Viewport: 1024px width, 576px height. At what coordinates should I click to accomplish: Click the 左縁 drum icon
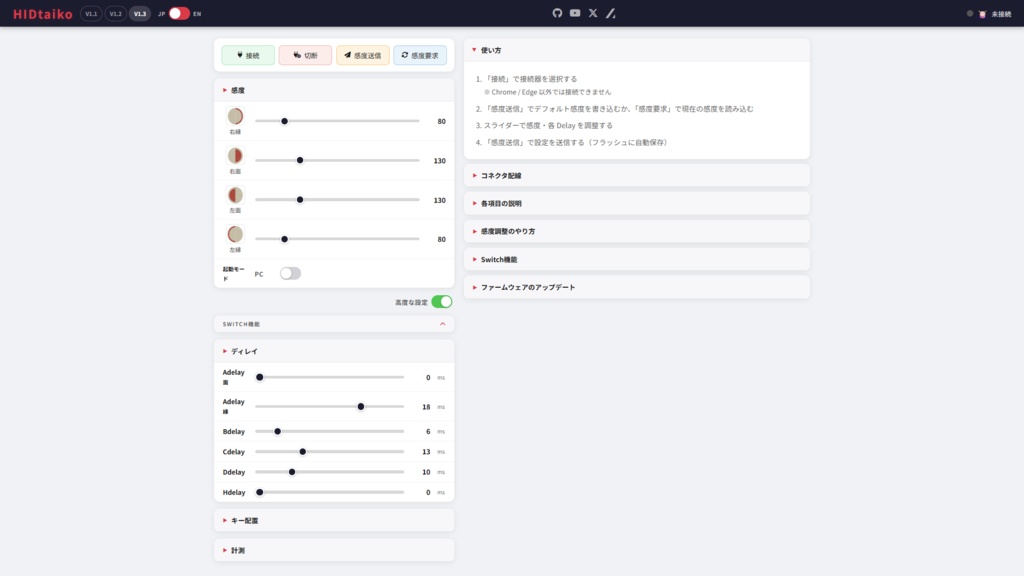(x=235, y=234)
